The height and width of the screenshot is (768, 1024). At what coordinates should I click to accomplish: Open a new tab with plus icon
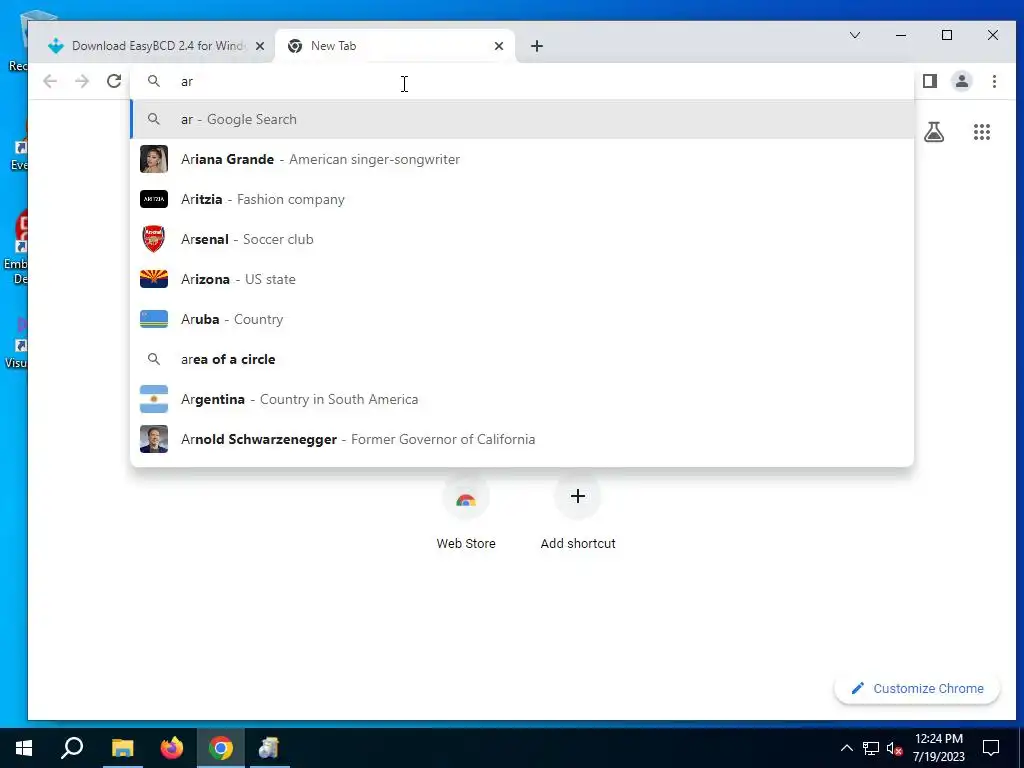tap(537, 46)
